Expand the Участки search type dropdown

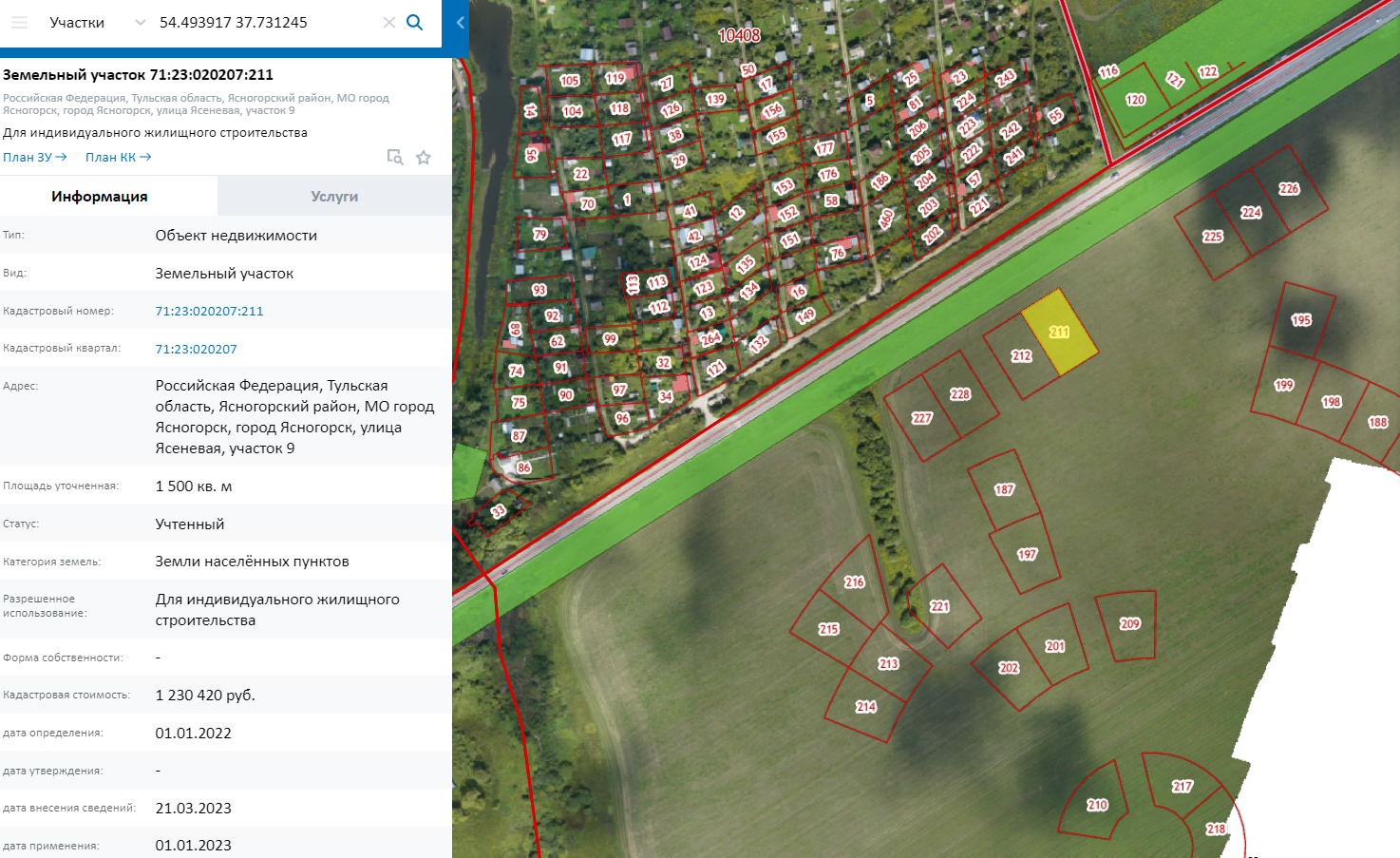(x=140, y=23)
